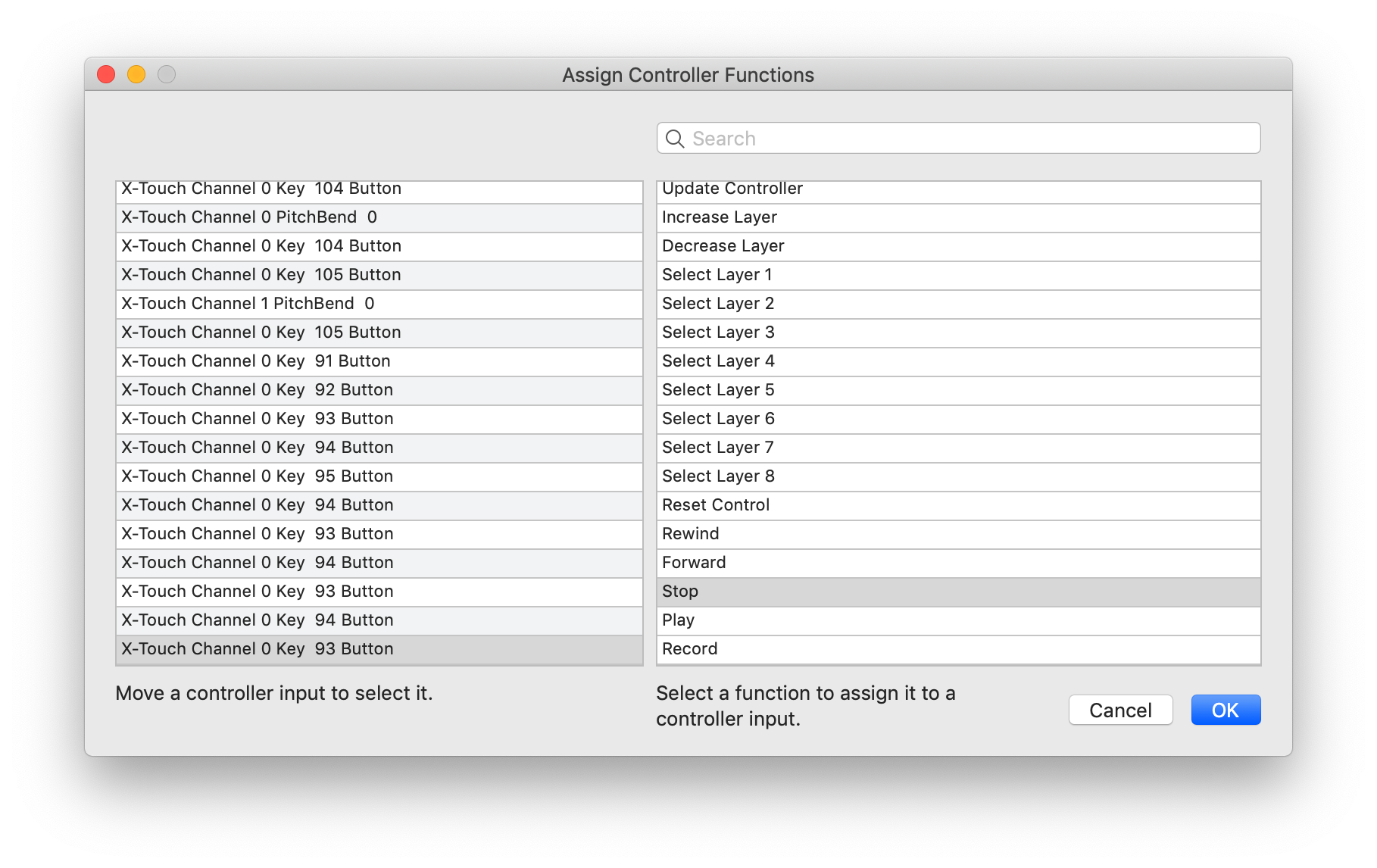
Task: Select X-Touch Channel 0 PitchBend 0 input
Action: [x=379, y=217]
